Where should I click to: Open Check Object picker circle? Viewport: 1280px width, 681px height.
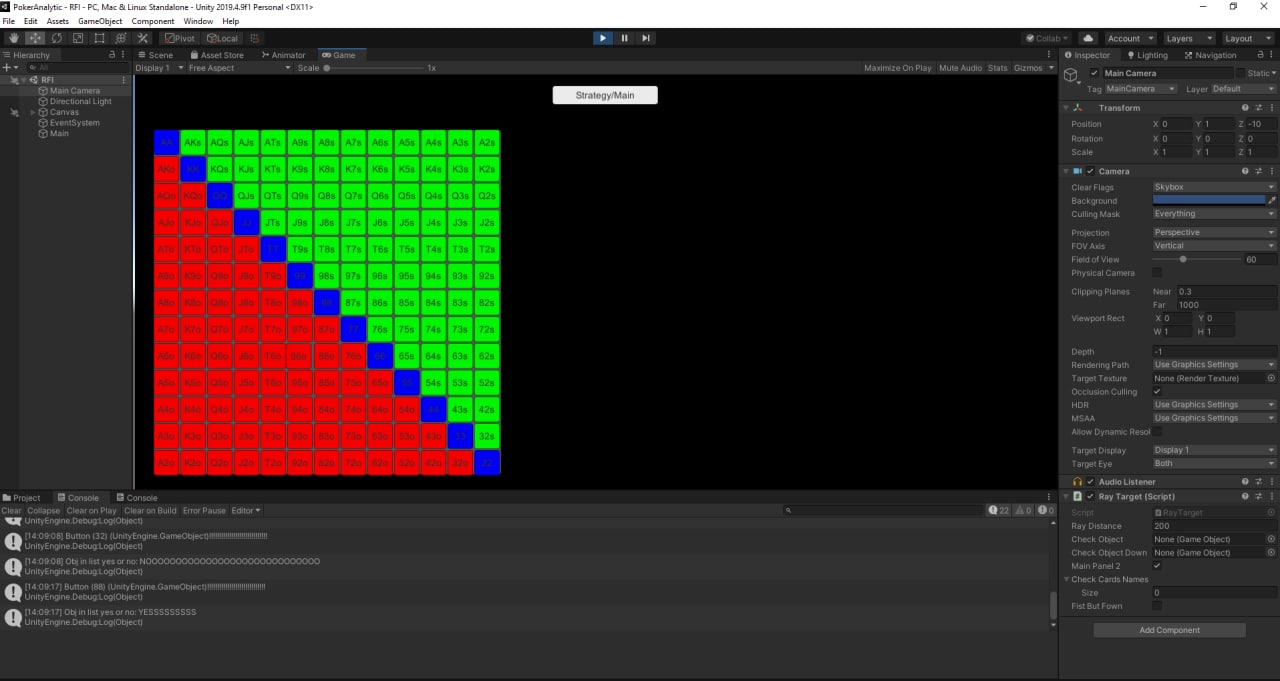pos(1271,539)
